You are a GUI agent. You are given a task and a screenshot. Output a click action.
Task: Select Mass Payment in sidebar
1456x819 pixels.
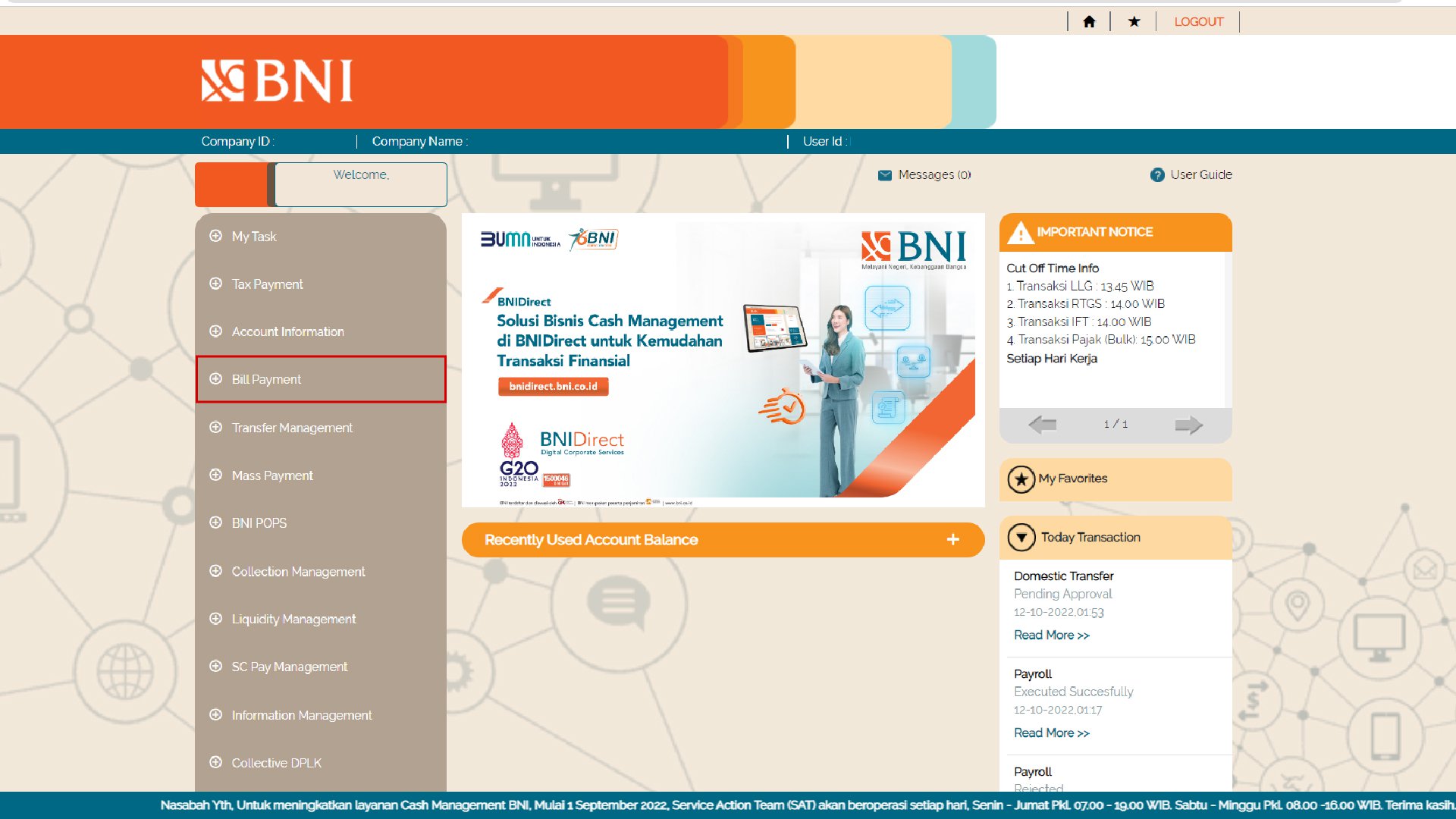272,475
